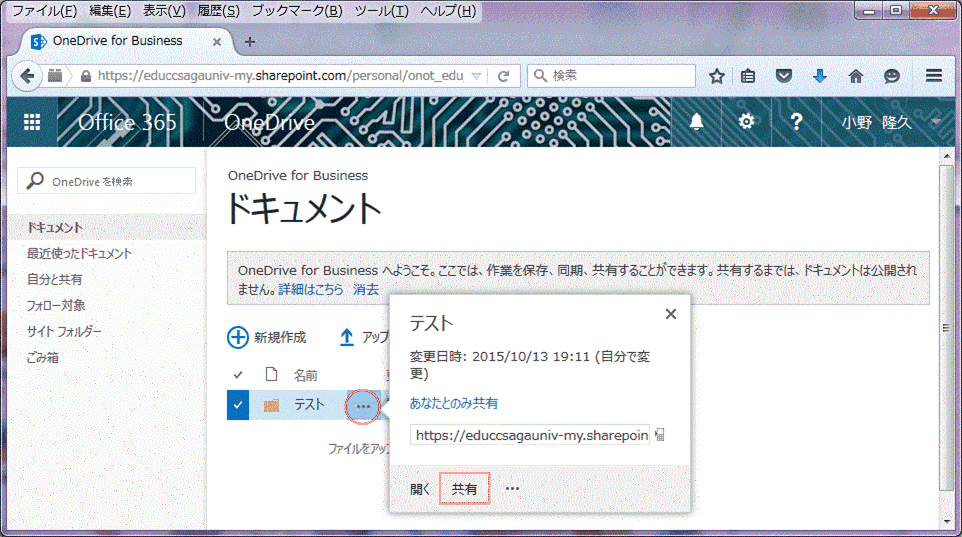
Task: Open the 詳細はこちら link
Action: click(311, 289)
